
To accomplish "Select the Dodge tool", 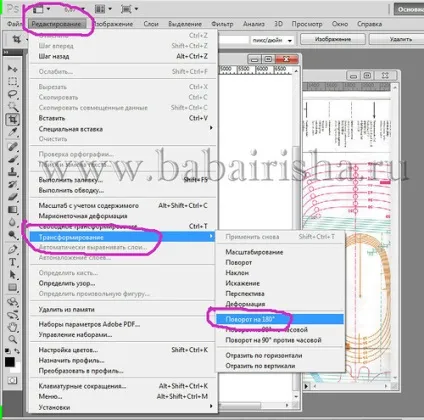I will point(13,235).
